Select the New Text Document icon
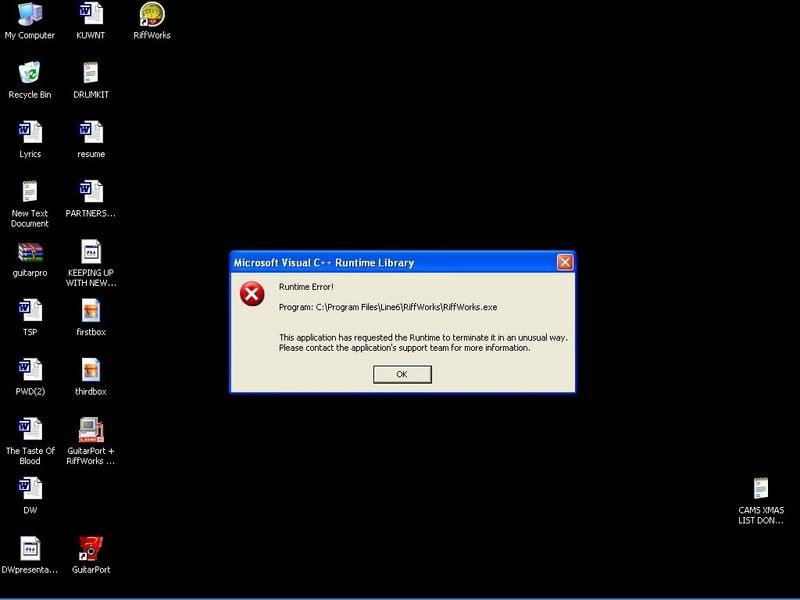800x600 pixels. click(30, 191)
